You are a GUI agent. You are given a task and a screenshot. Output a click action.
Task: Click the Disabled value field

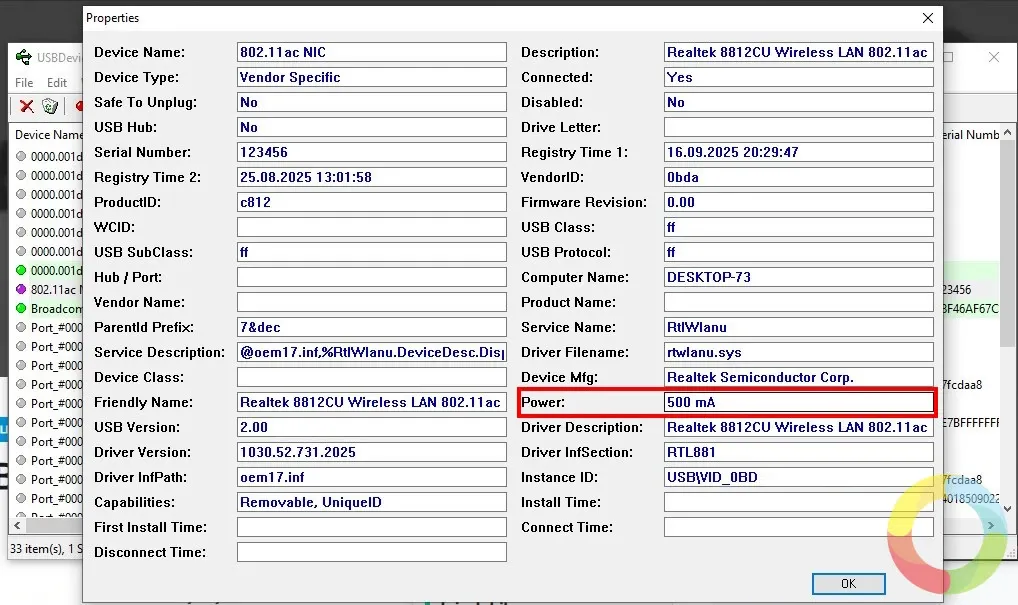coord(799,102)
